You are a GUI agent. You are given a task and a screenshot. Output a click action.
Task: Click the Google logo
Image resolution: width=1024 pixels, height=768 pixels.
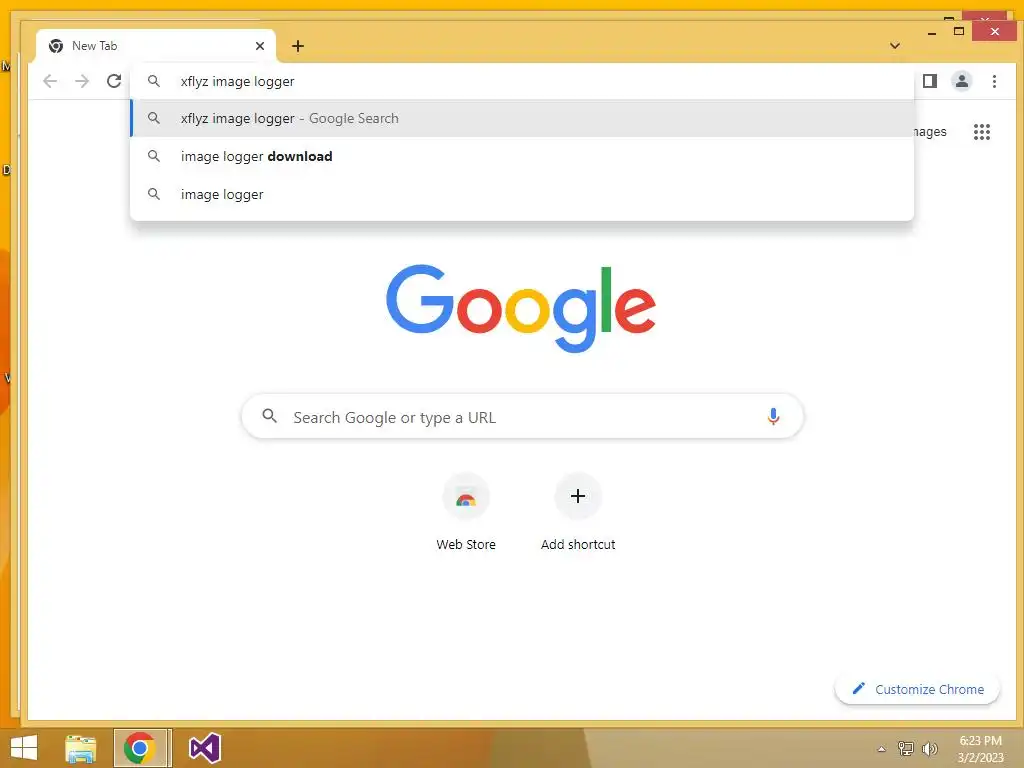point(520,308)
